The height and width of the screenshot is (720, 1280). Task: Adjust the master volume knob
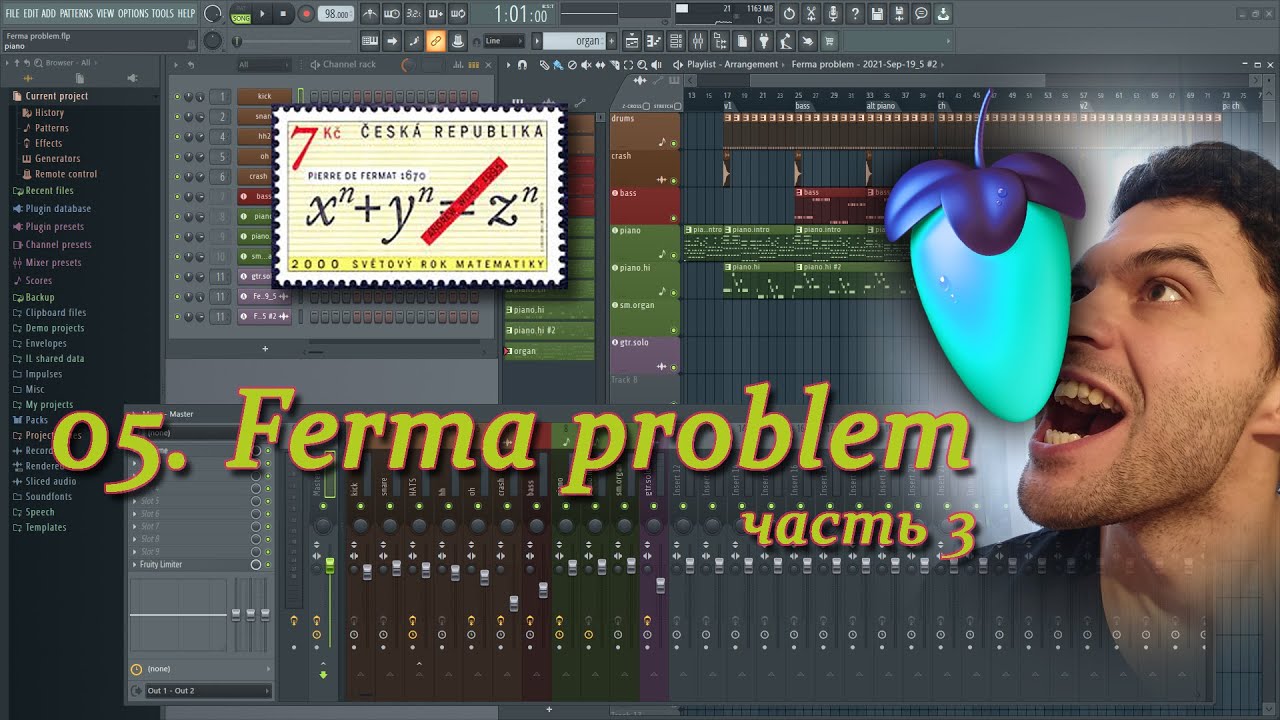pos(212,14)
